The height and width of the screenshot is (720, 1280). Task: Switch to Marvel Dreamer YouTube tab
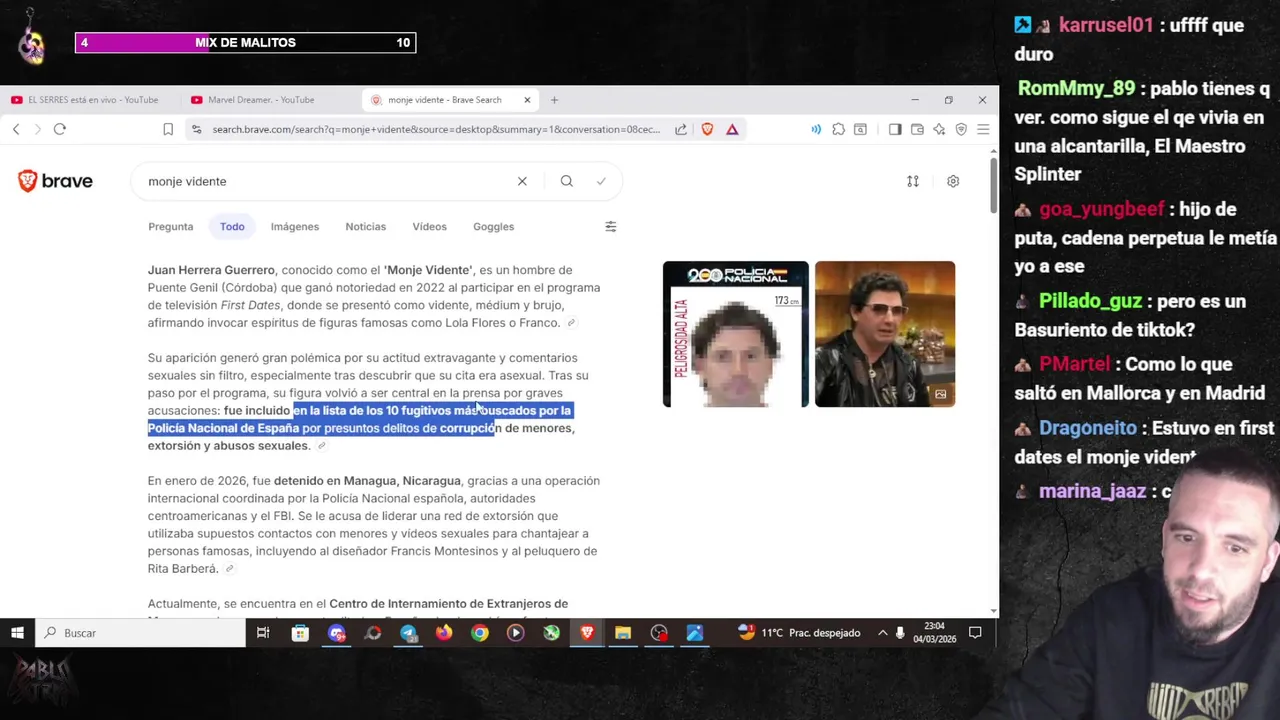point(260,100)
